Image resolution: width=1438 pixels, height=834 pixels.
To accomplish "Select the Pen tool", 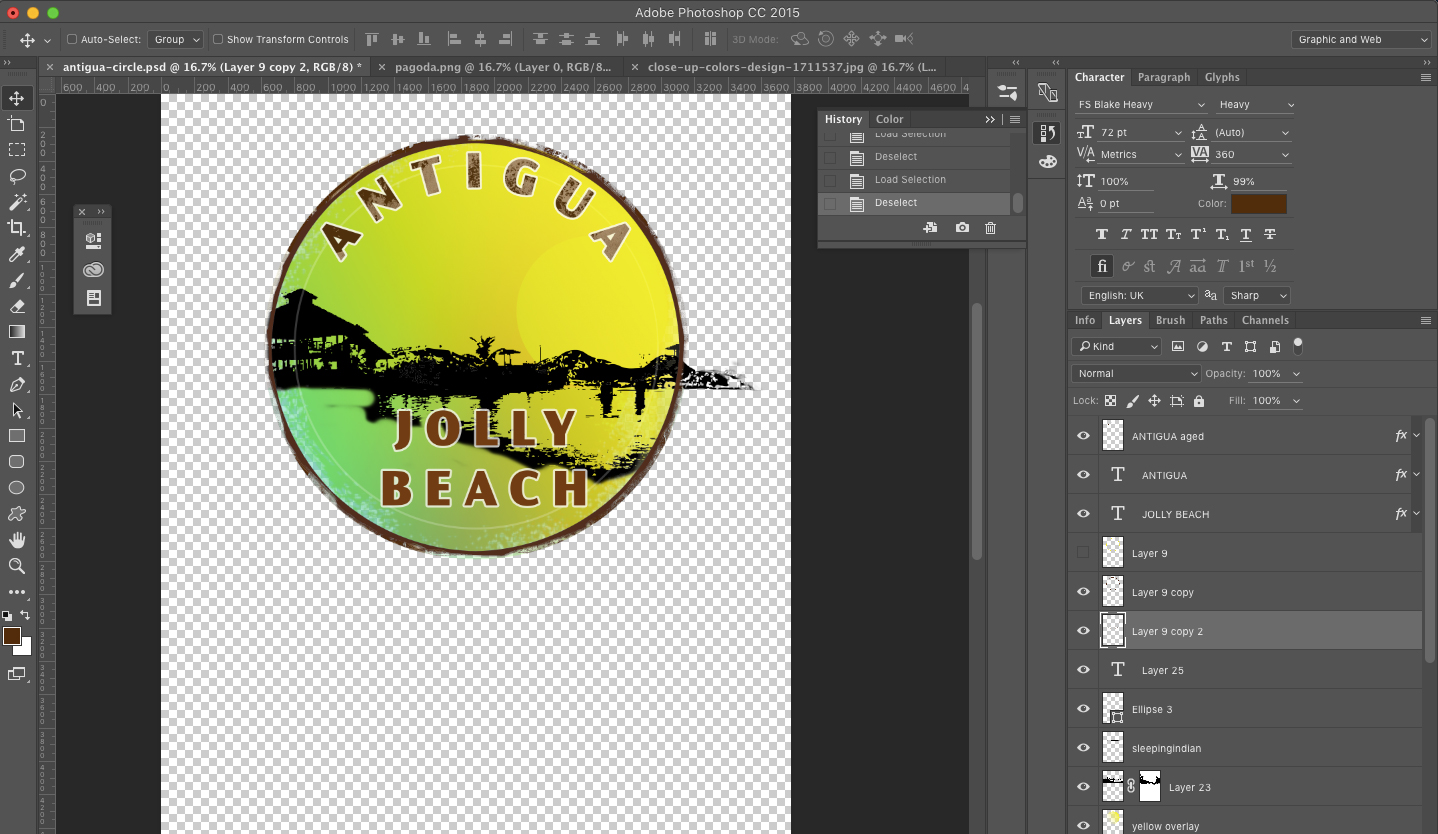I will 17,384.
